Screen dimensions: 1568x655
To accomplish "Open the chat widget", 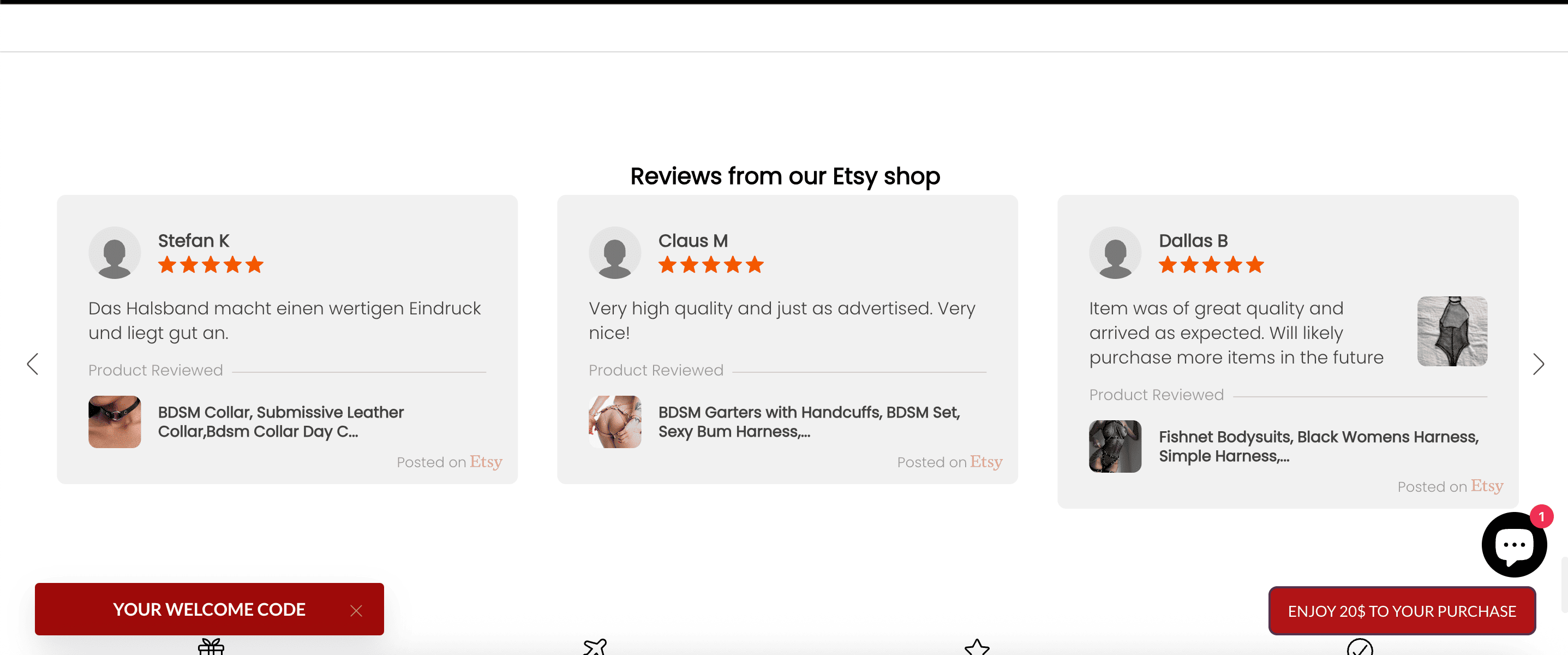I will pos(1514,544).
